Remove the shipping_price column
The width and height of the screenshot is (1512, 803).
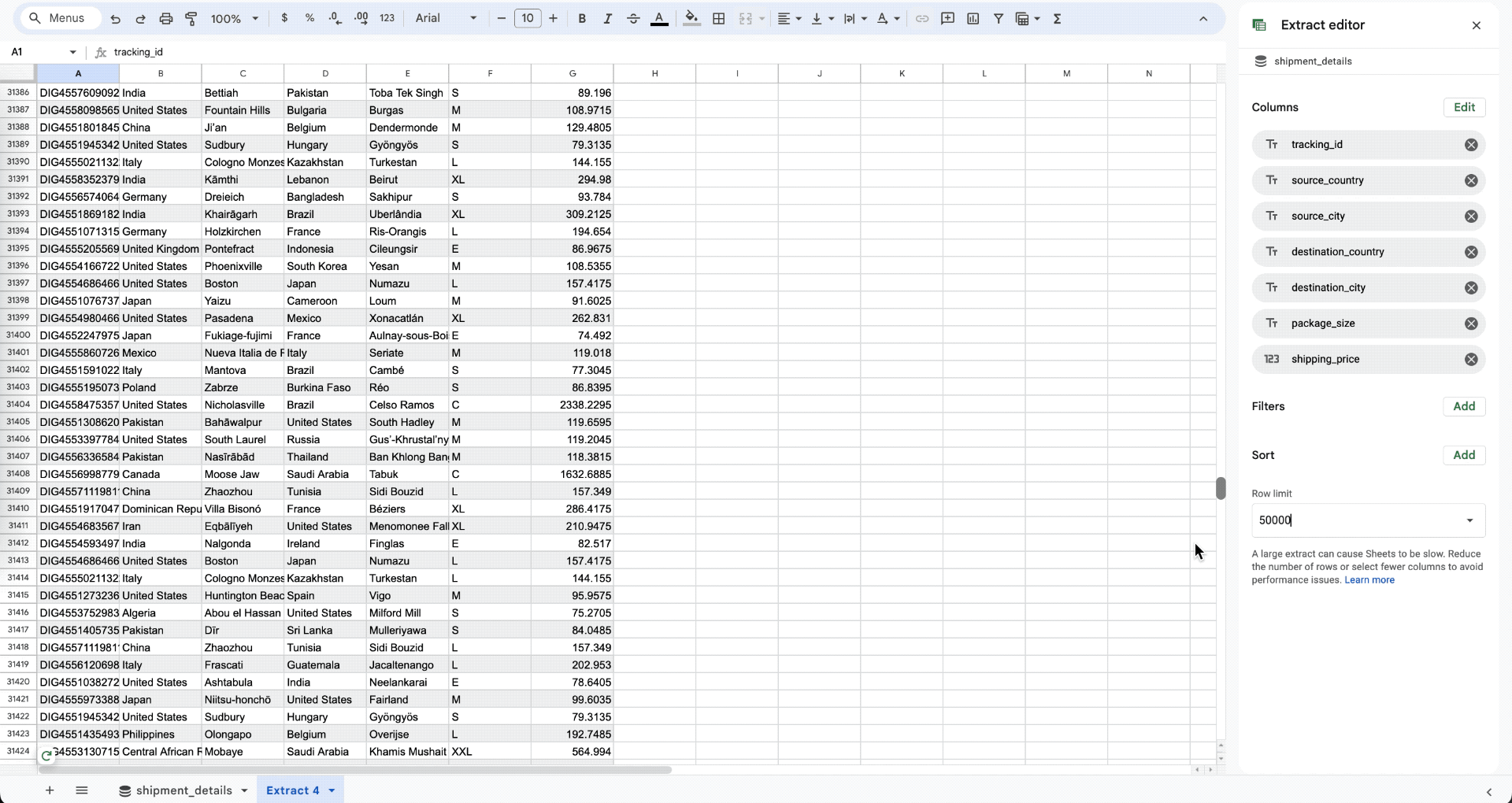[x=1470, y=360]
